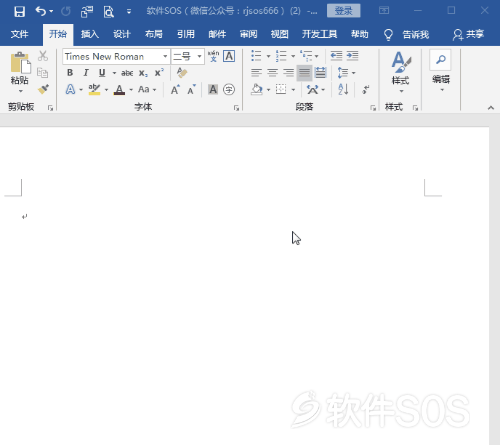Image resolution: width=500 pixels, height=445 pixels.
Task: Click the Phonetic Guide wén icon
Action: [x=213, y=56]
